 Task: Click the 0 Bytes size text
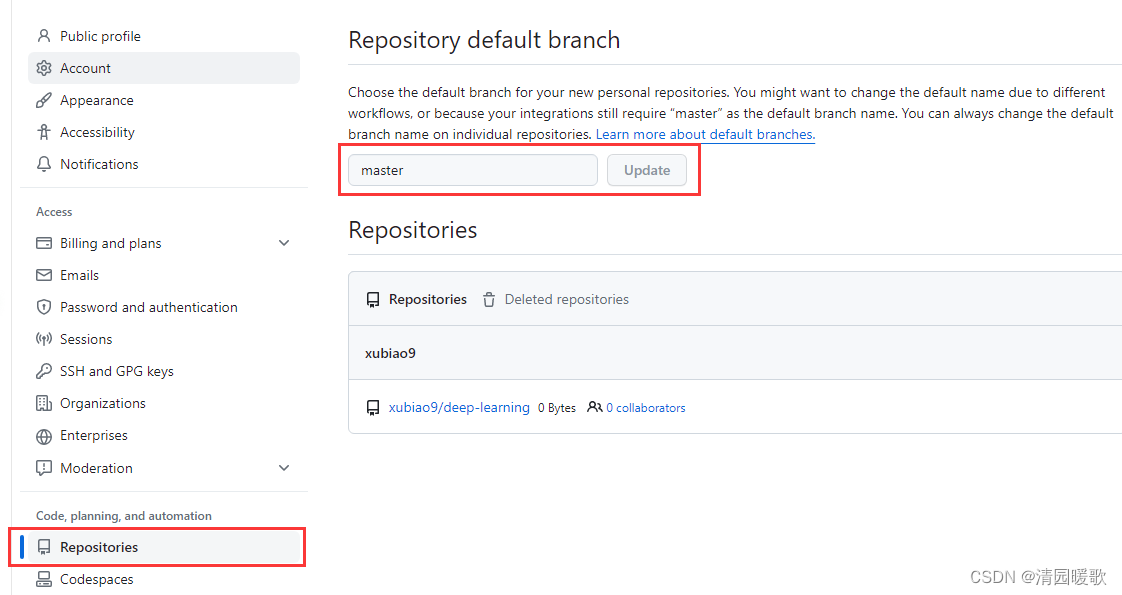pos(557,408)
